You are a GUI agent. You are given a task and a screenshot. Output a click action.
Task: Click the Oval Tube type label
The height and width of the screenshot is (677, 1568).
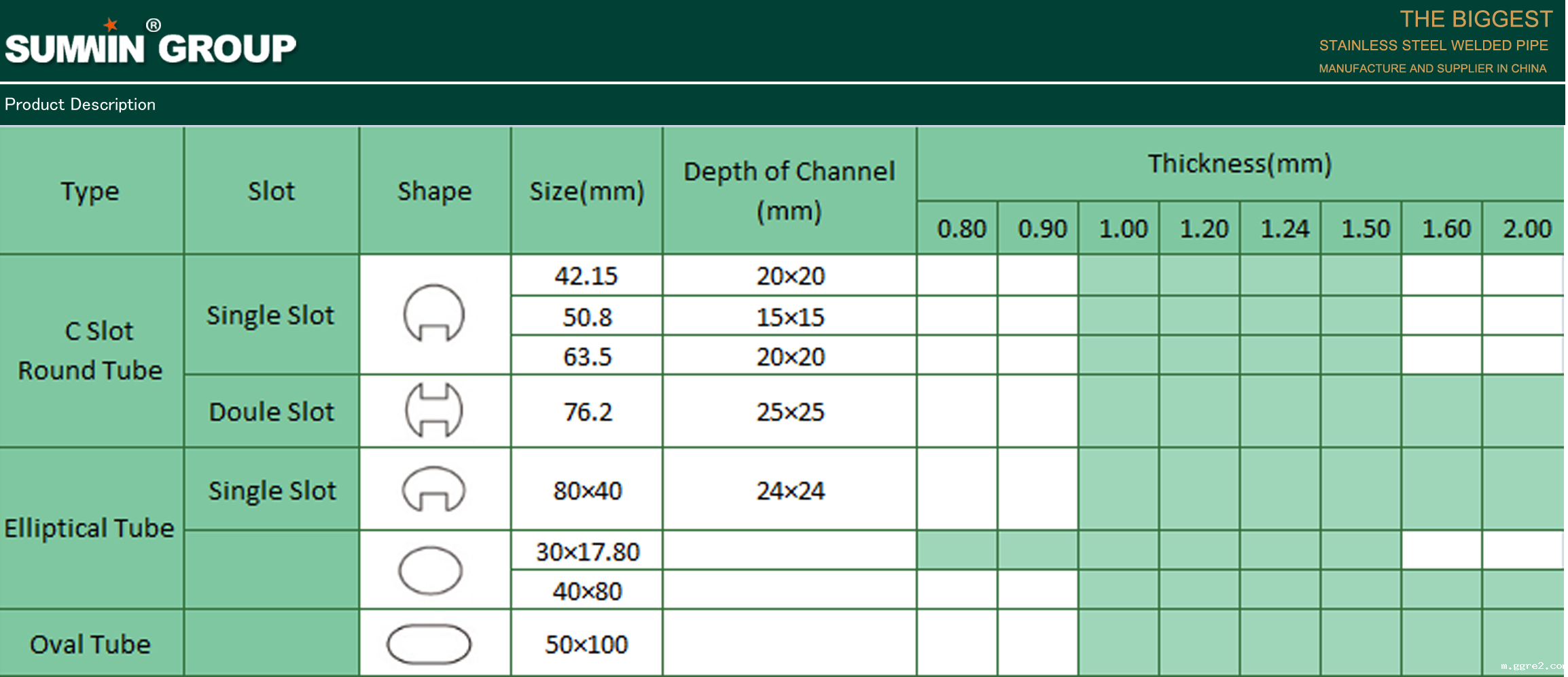[x=90, y=644]
